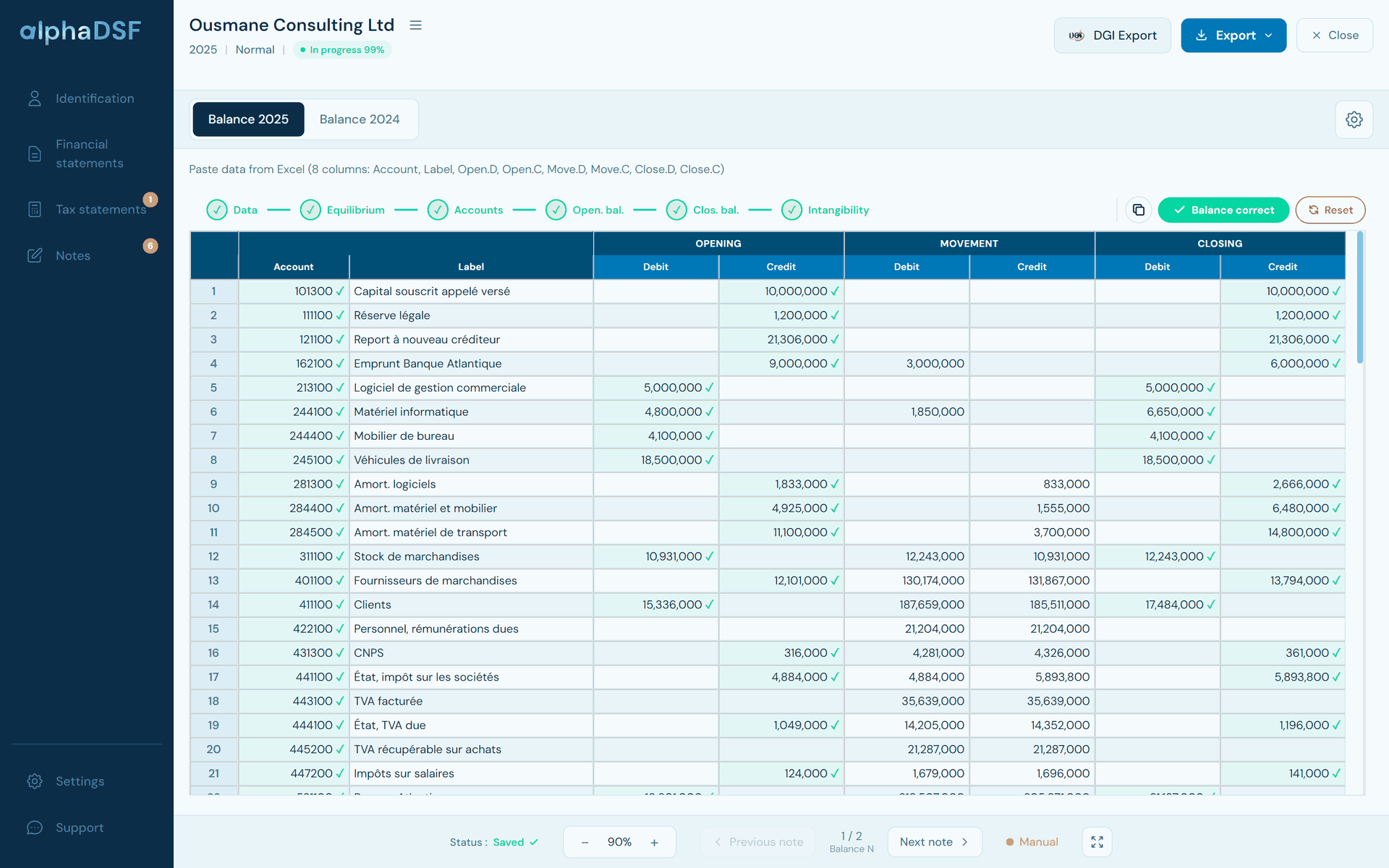
Task: Click the table vertical scrollbar
Action: point(1360,297)
